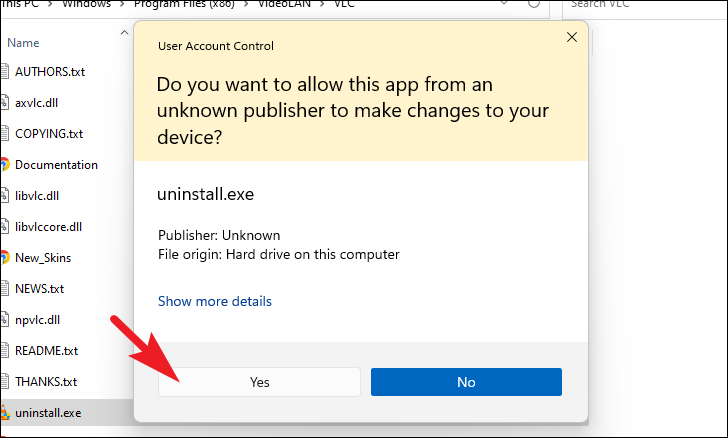This screenshot has height=438, width=728.
Task: Select the Documentation shortcut file
Action: (x=56, y=165)
